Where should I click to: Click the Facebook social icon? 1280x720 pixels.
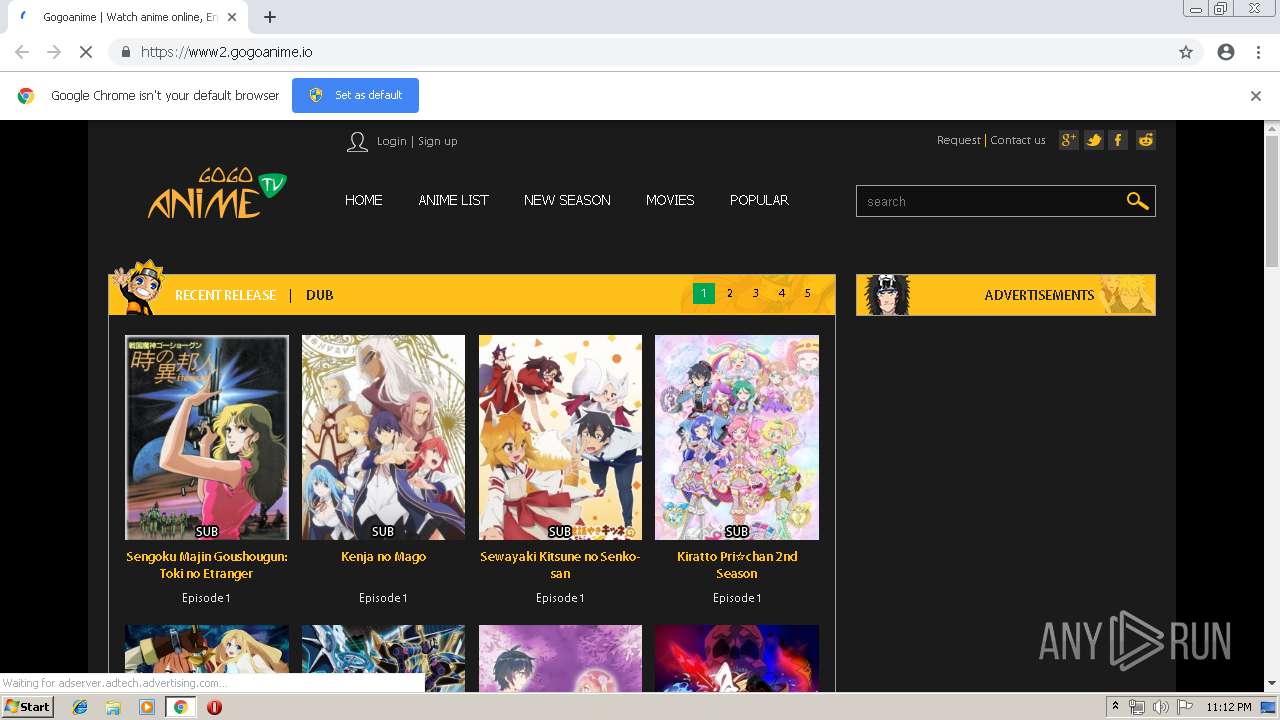point(1119,140)
